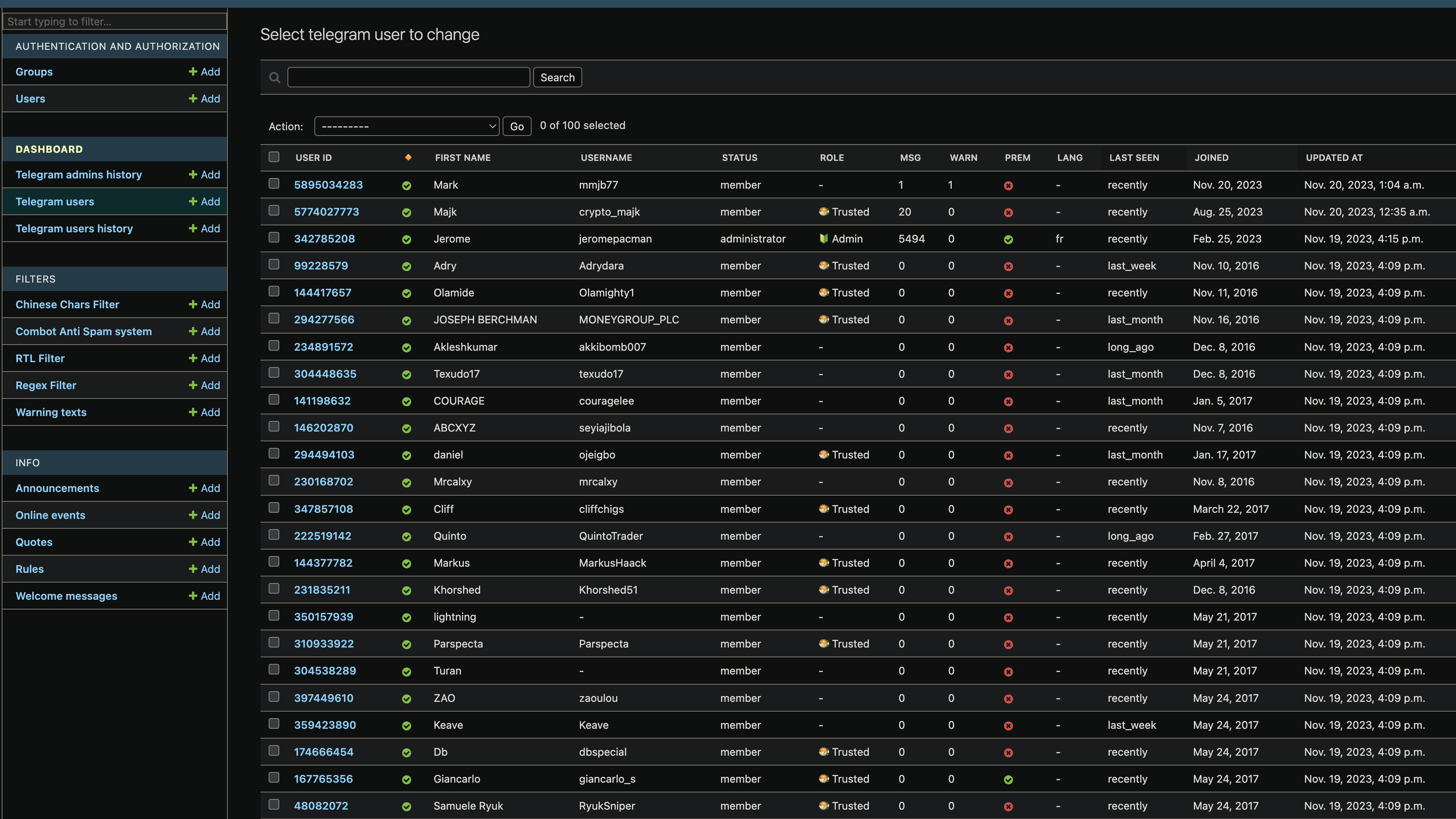Click the Trusted badge icon for Majk
The height and width of the screenshot is (819, 1456).
pos(824,212)
